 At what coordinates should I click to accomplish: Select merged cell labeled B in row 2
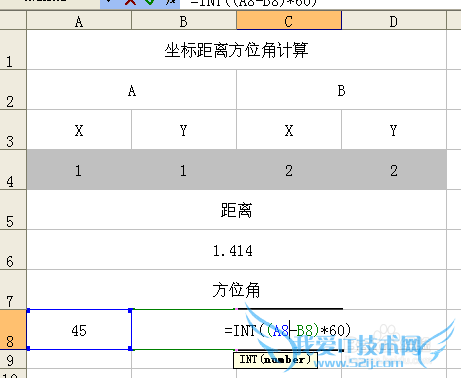(341, 90)
